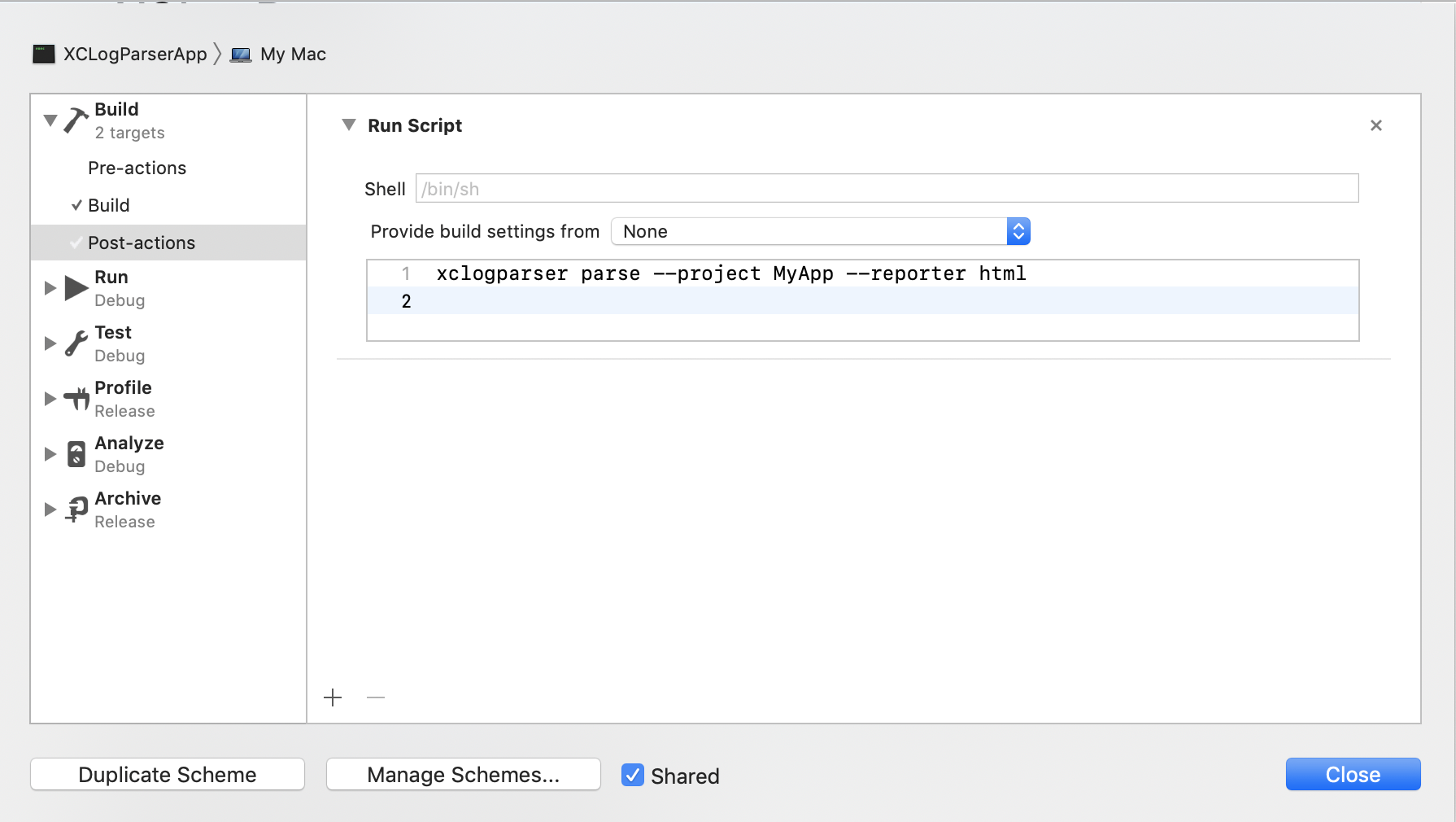This screenshot has width=1456, height=822.
Task: Click the Shell path input field
Action: pyautogui.click(x=887, y=189)
